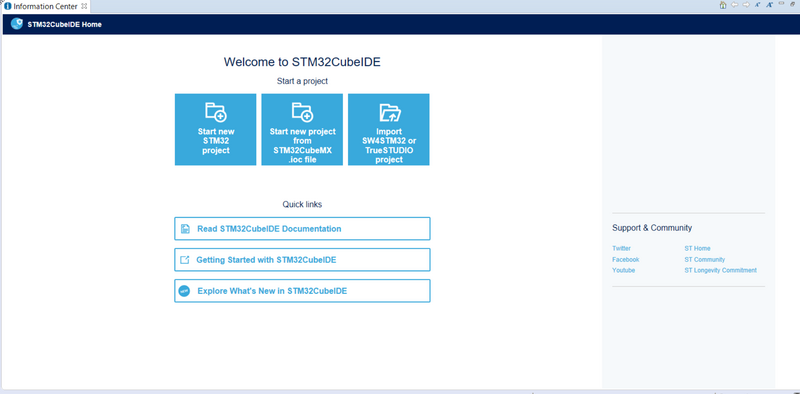The width and height of the screenshot is (800, 394).
Task: Click the STM32CubeIDE Home logo icon
Action: point(17,23)
